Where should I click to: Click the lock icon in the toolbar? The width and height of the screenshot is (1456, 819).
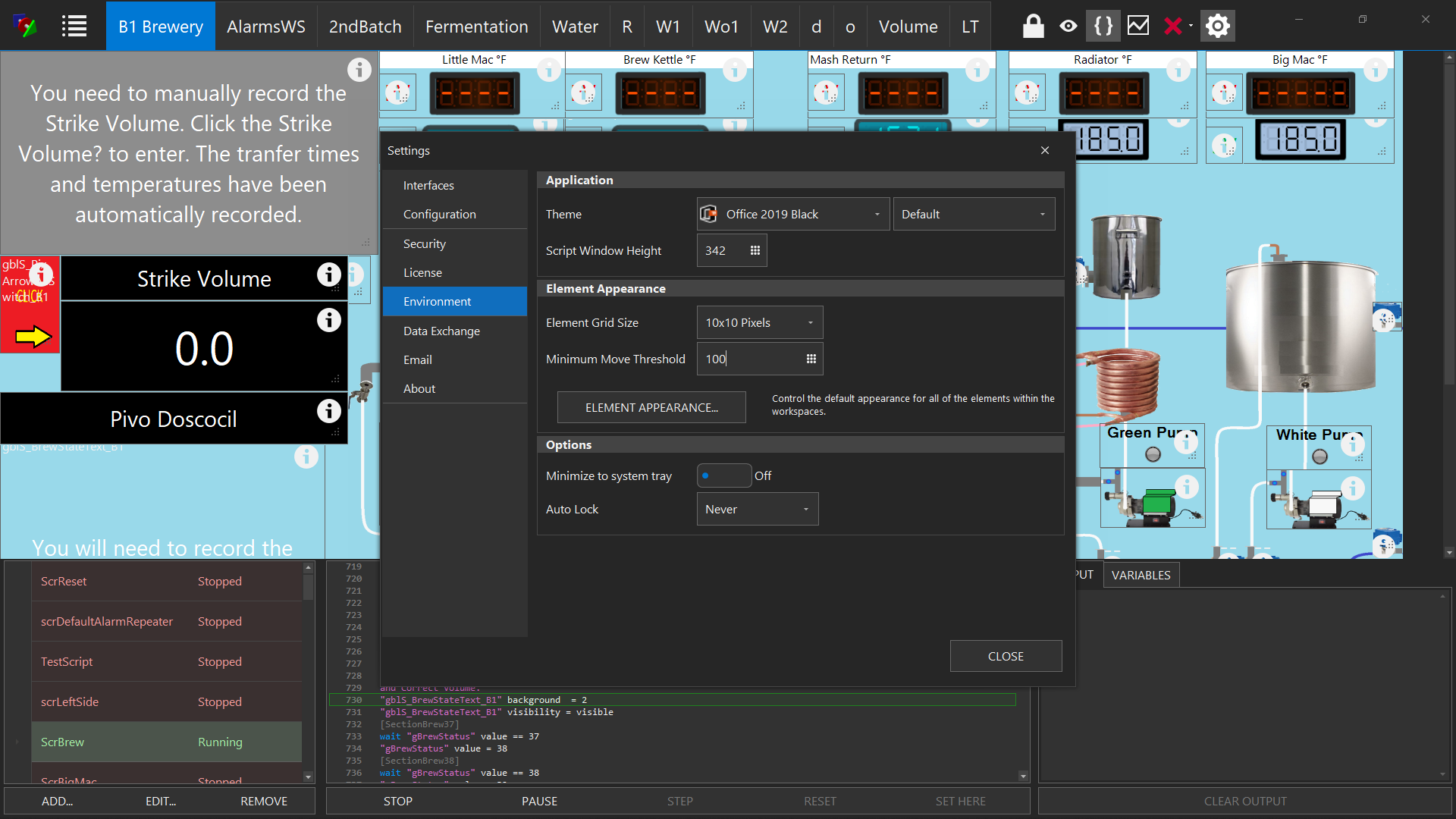pos(1033,25)
